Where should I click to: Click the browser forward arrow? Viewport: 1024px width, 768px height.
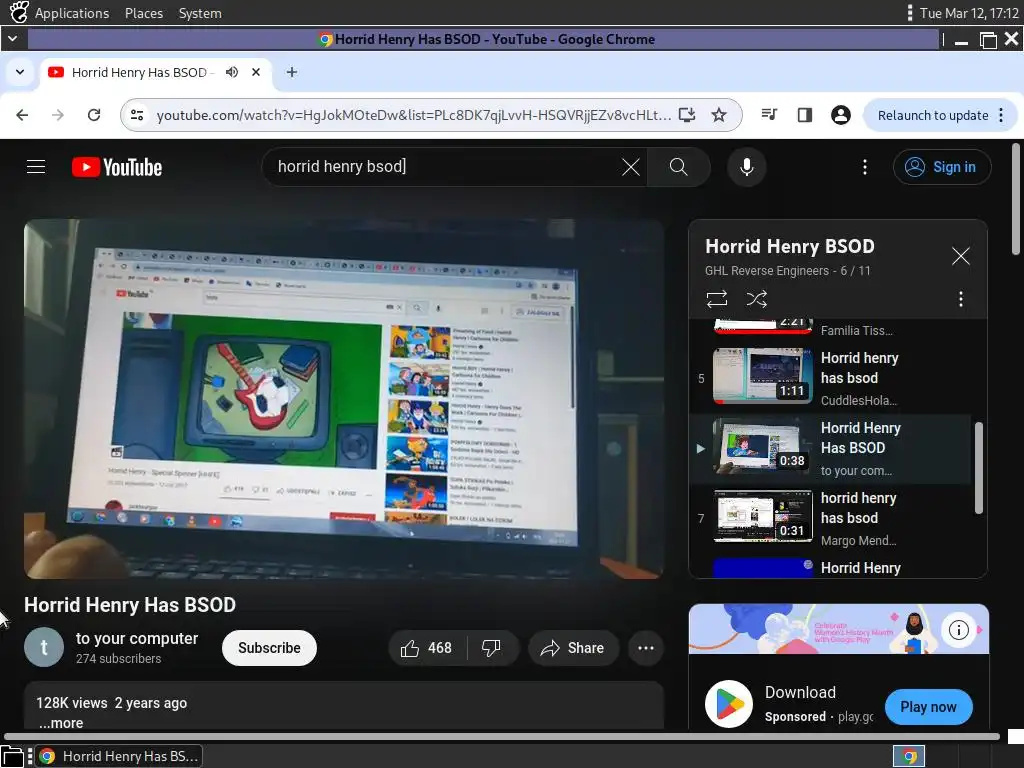click(58, 115)
